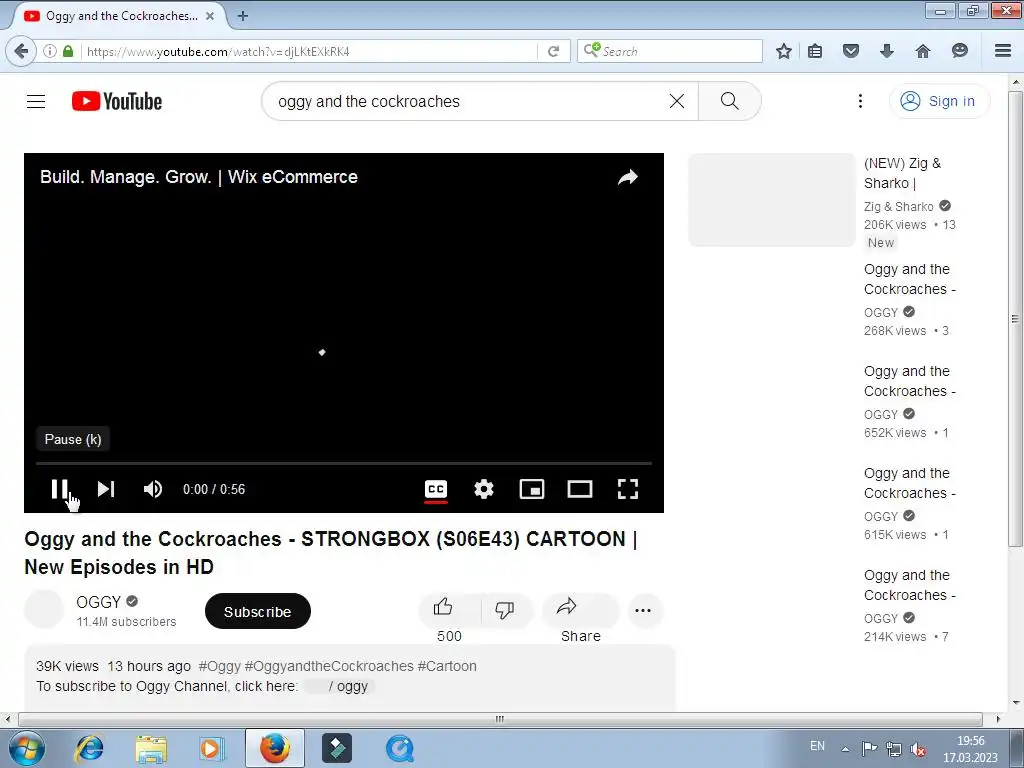
Task: Open suggested Oggy video with 615K views
Action: tap(910, 483)
